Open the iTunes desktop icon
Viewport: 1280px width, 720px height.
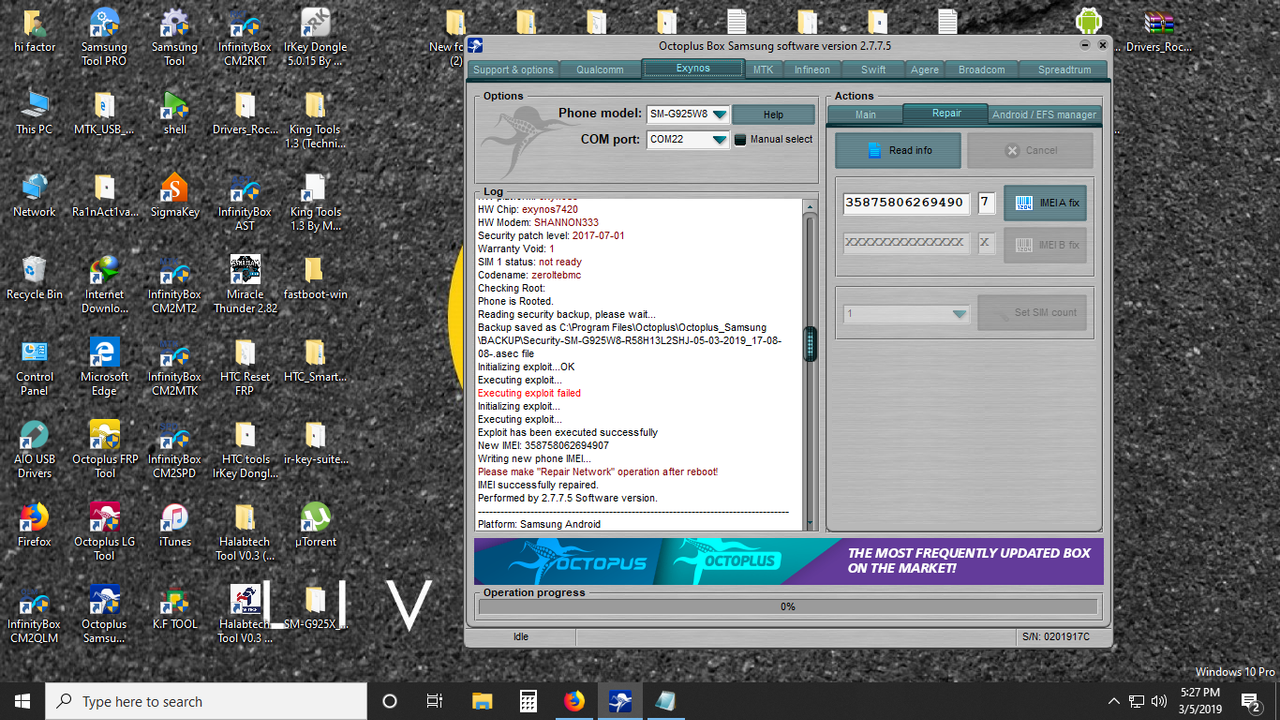[175, 525]
